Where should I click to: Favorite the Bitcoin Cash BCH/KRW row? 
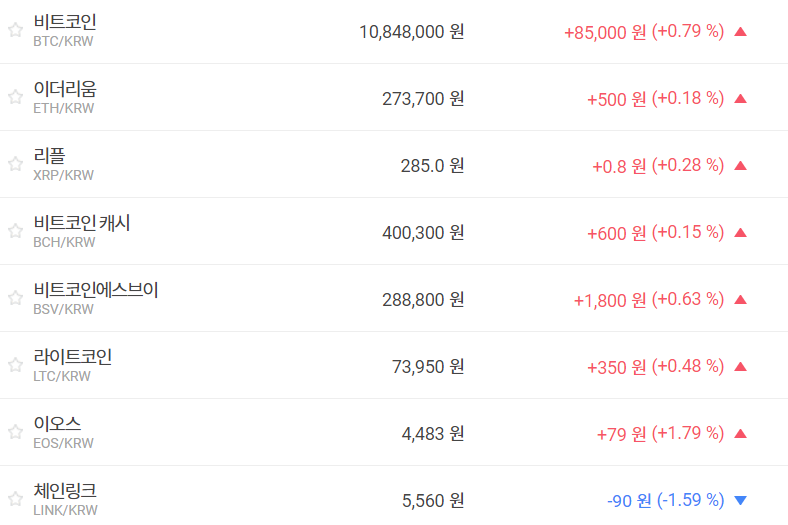[x=15, y=231]
